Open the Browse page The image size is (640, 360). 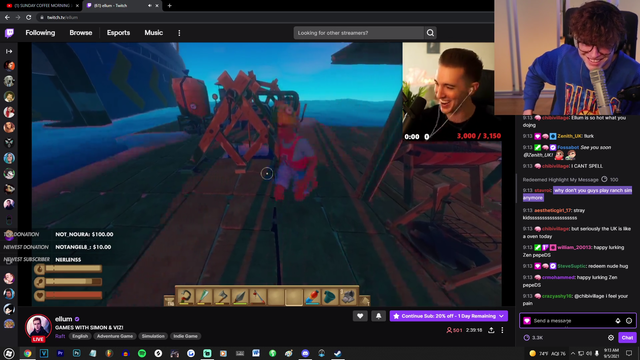click(80, 33)
